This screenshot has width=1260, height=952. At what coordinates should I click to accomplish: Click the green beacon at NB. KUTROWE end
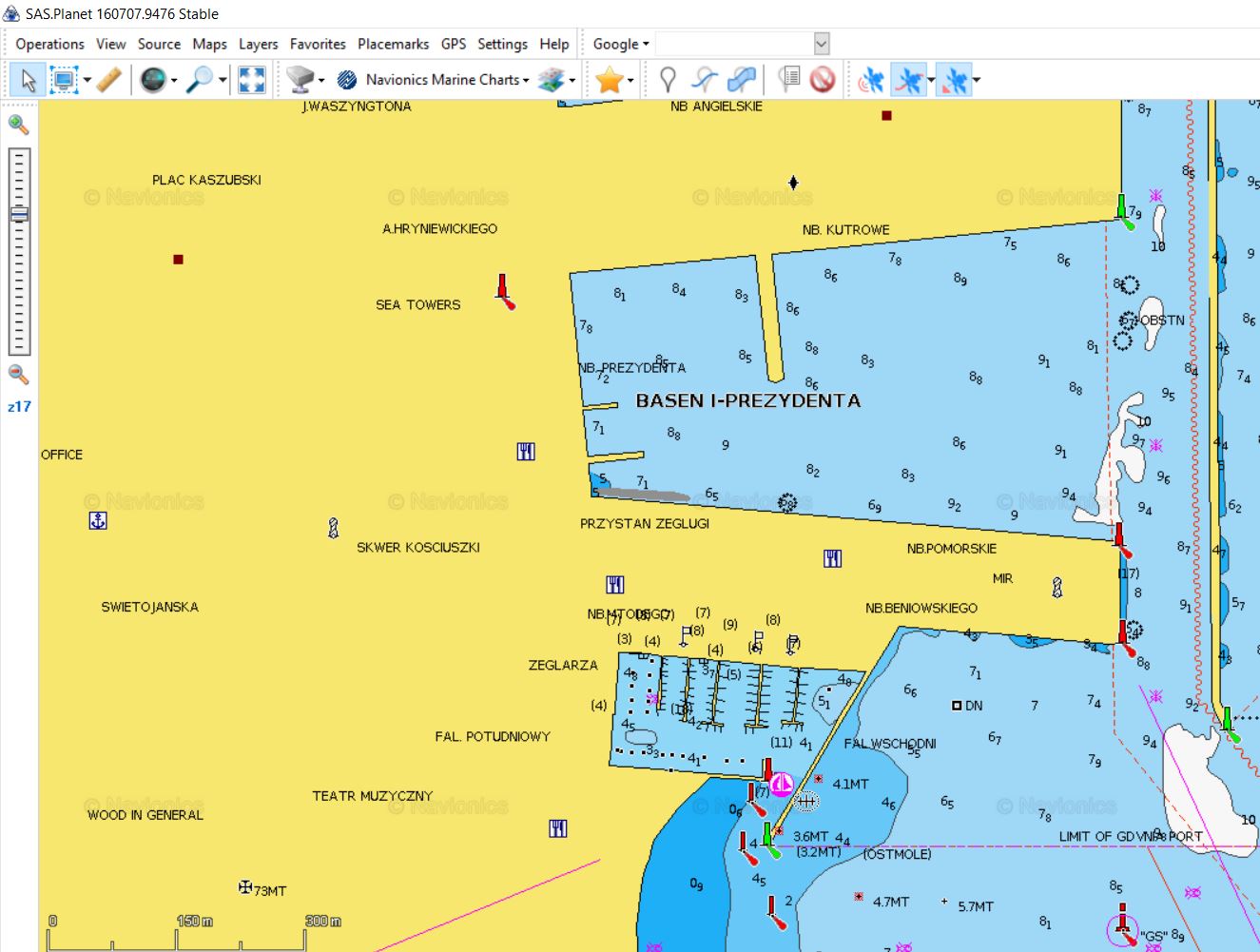point(1124,212)
